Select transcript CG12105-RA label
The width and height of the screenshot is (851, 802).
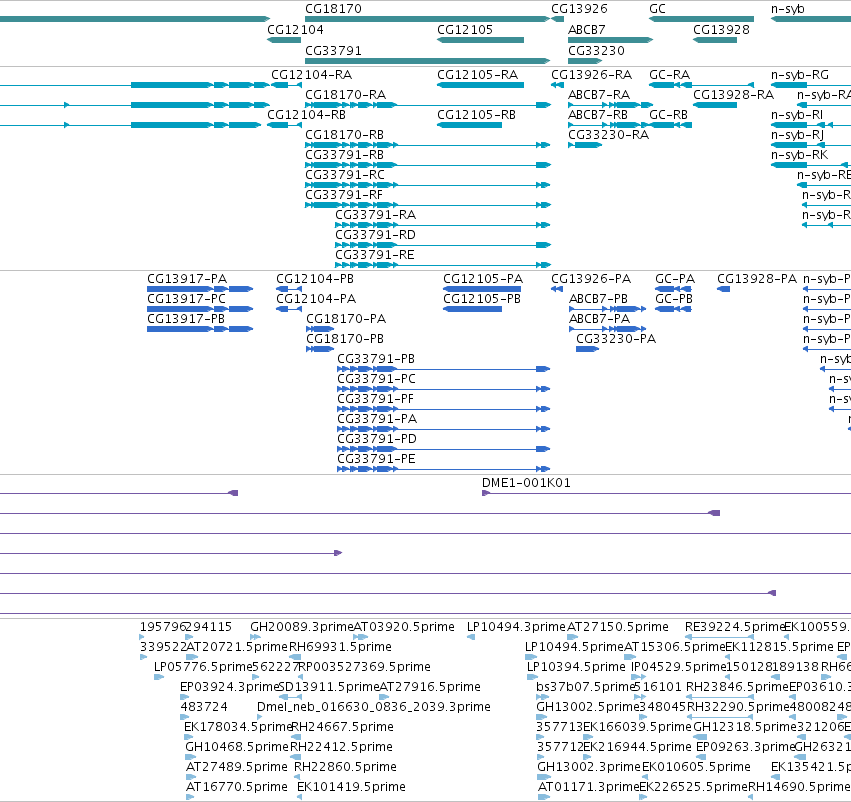pyautogui.click(x=478, y=75)
